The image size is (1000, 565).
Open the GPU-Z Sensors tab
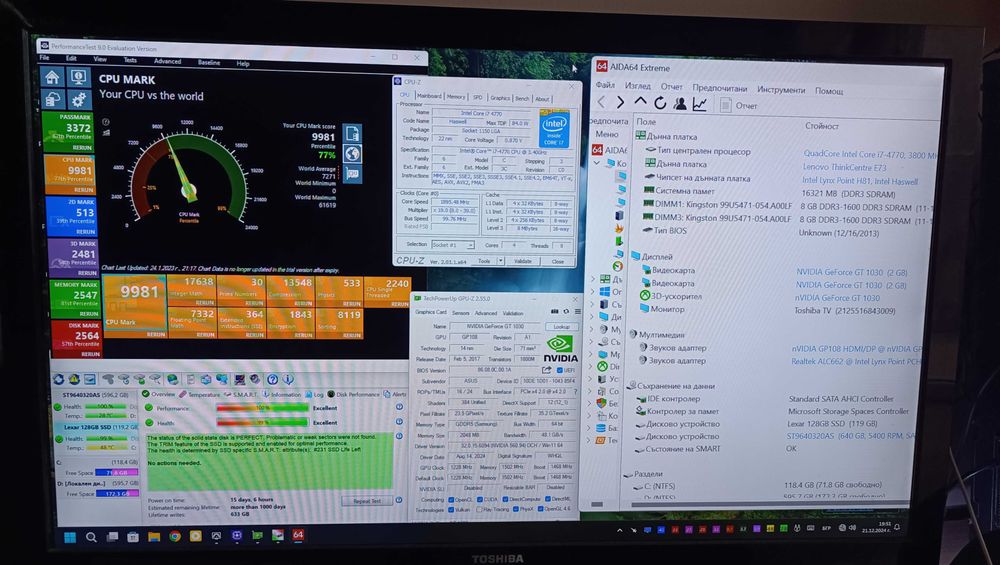coord(460,313)
